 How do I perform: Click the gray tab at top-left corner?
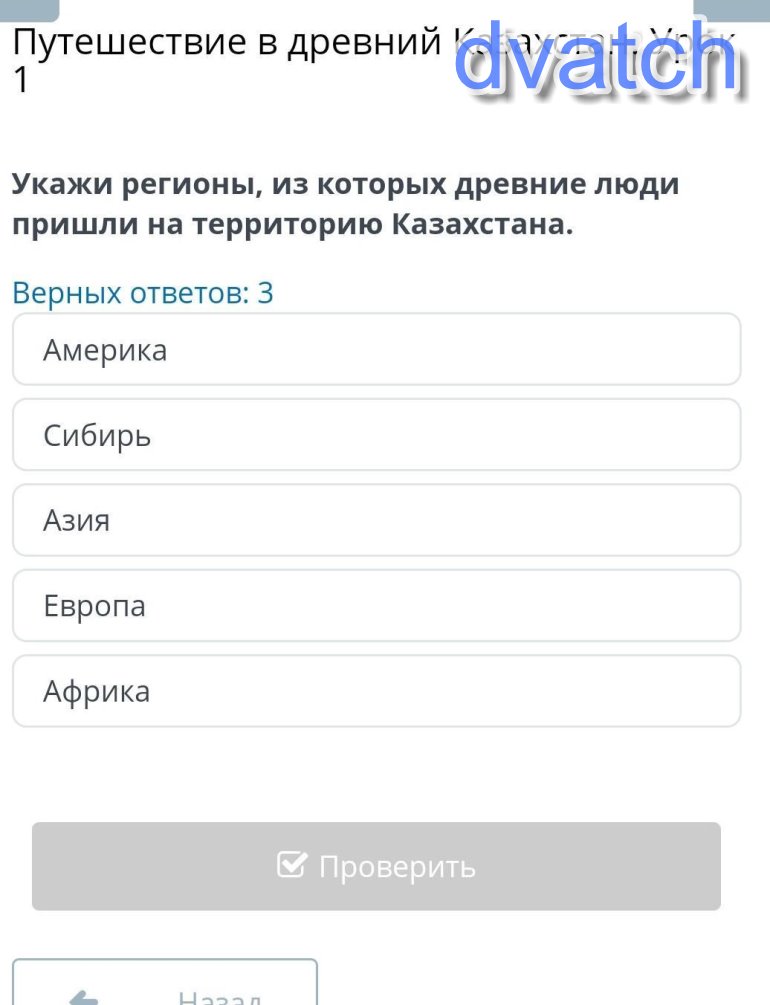(30, 10)
